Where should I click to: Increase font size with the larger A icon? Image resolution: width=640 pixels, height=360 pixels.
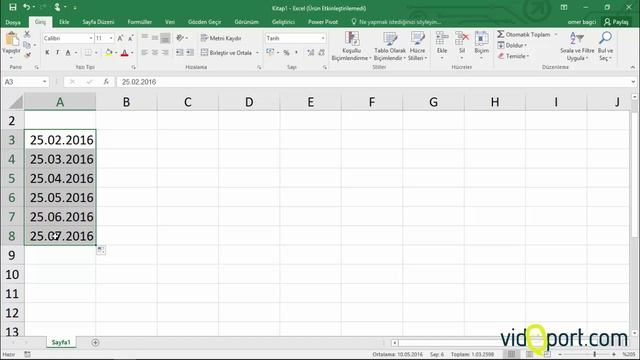click(120, 38)
